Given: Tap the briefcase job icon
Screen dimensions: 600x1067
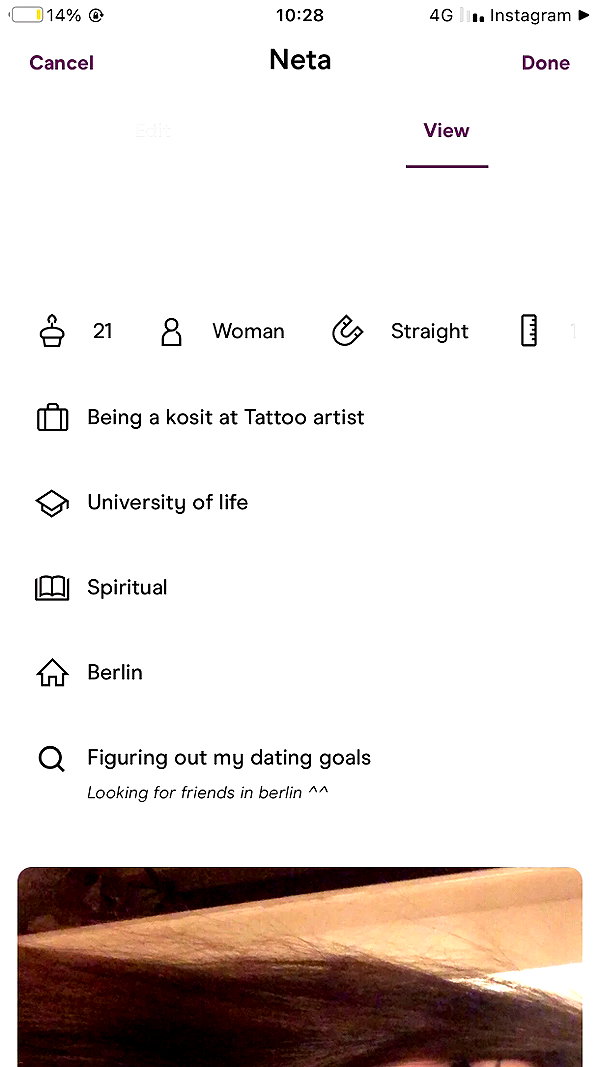Looking at the screenshot, I should [x=52, y=417].
